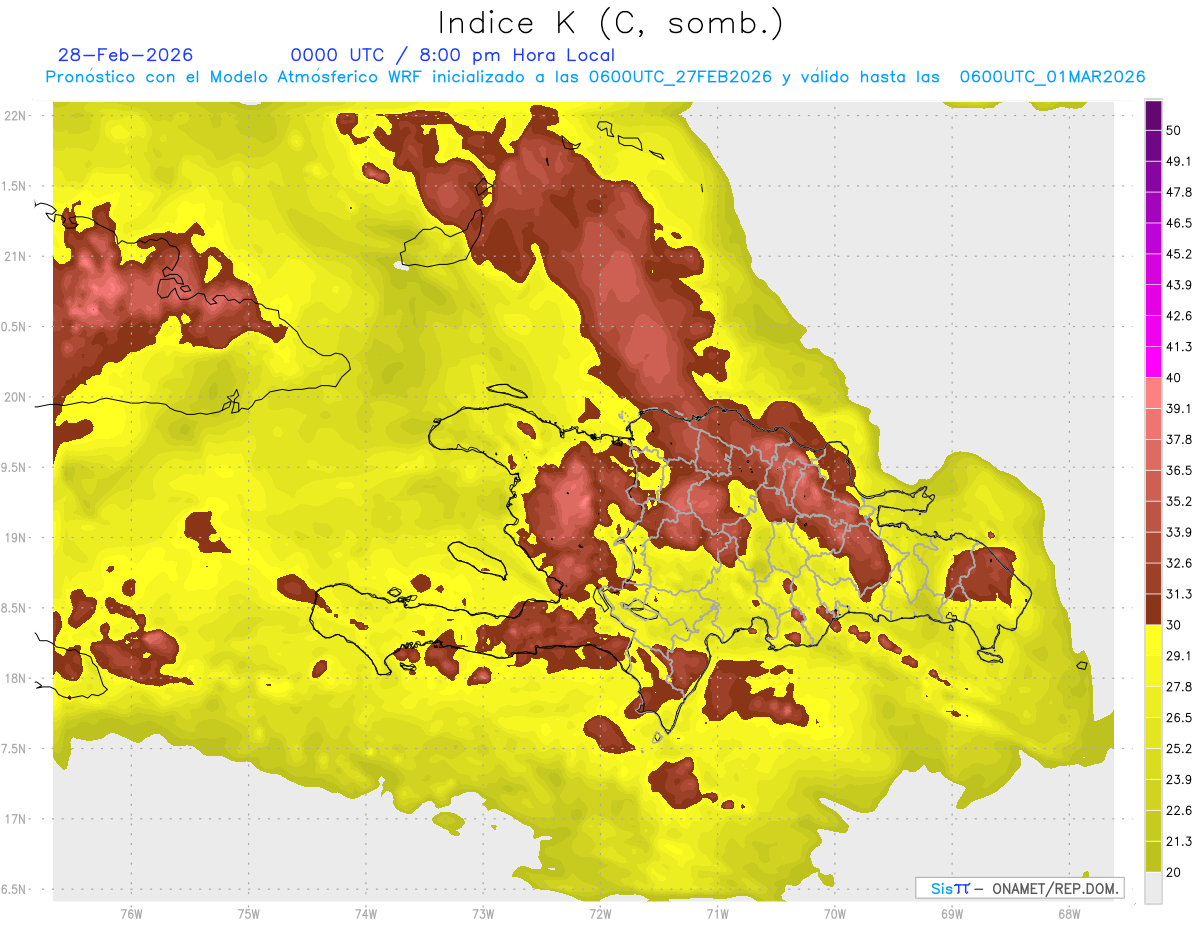Pick the dark brown swatch just above 30
Viewport: 1200px width, 927px height.
tap(1154, 609)
